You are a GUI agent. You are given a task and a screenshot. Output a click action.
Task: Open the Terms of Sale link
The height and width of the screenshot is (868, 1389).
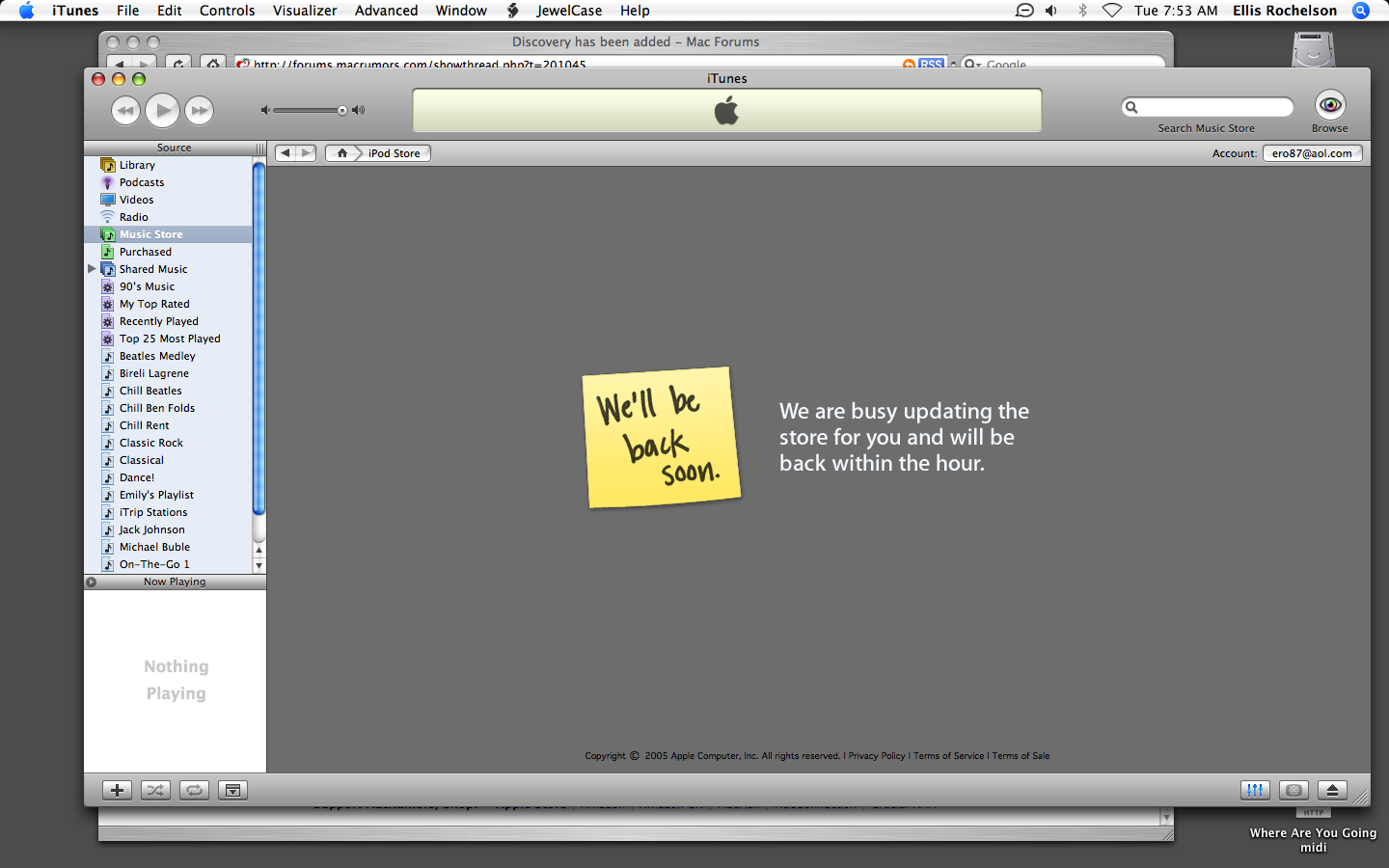pos(1021,756)
